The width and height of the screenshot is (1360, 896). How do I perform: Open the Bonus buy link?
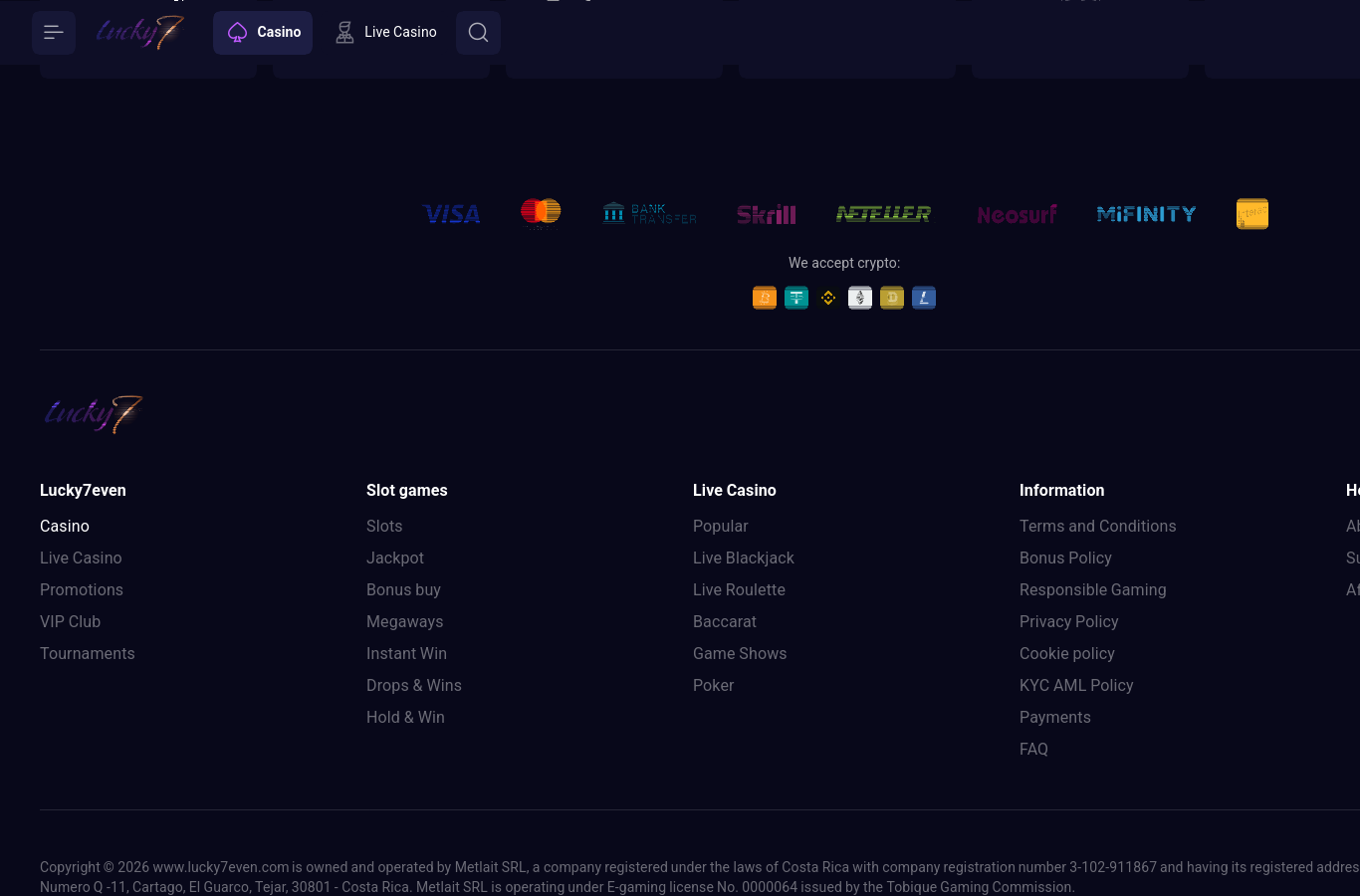click(403, 589)
